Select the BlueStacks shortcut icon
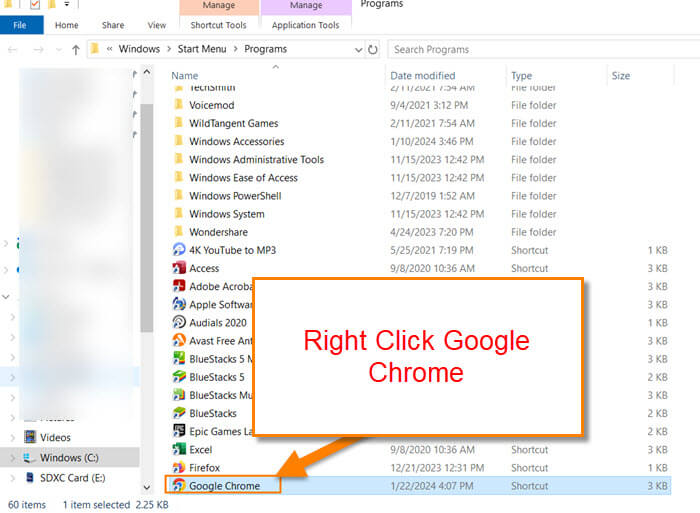 [179, 413]
